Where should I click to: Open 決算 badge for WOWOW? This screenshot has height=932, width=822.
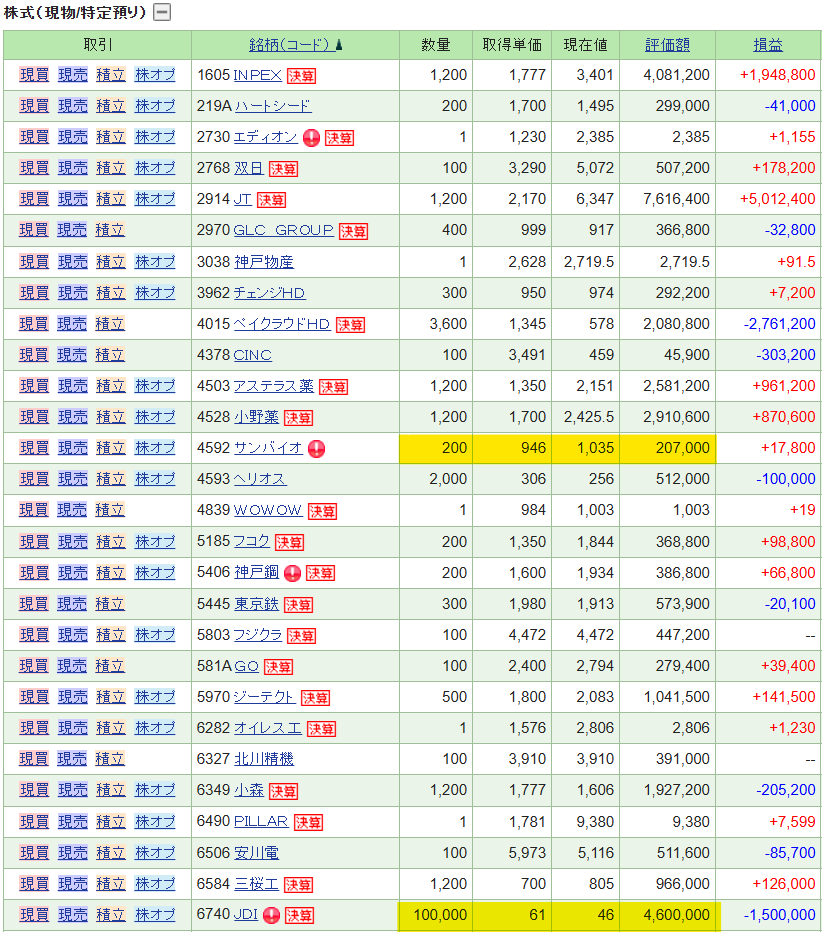click(323, 511)
